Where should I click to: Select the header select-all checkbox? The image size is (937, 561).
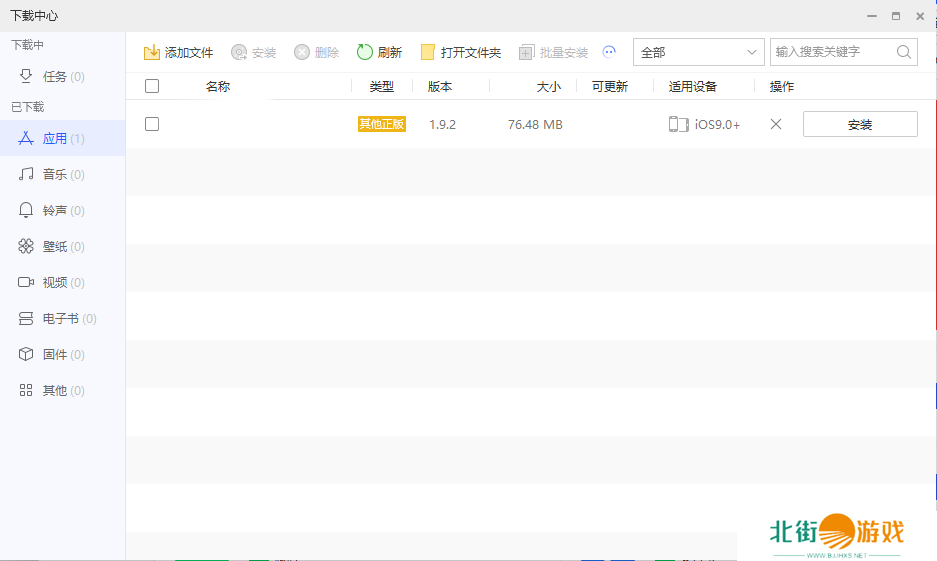tap(152, 86)
